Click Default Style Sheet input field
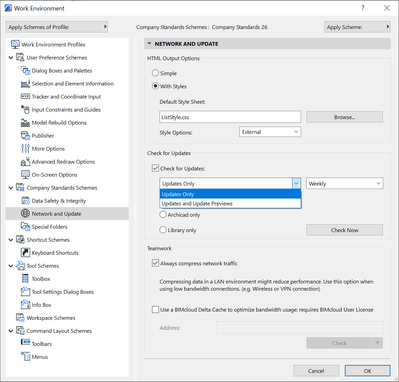Viewport: 399px width, 382px height. 230,117
